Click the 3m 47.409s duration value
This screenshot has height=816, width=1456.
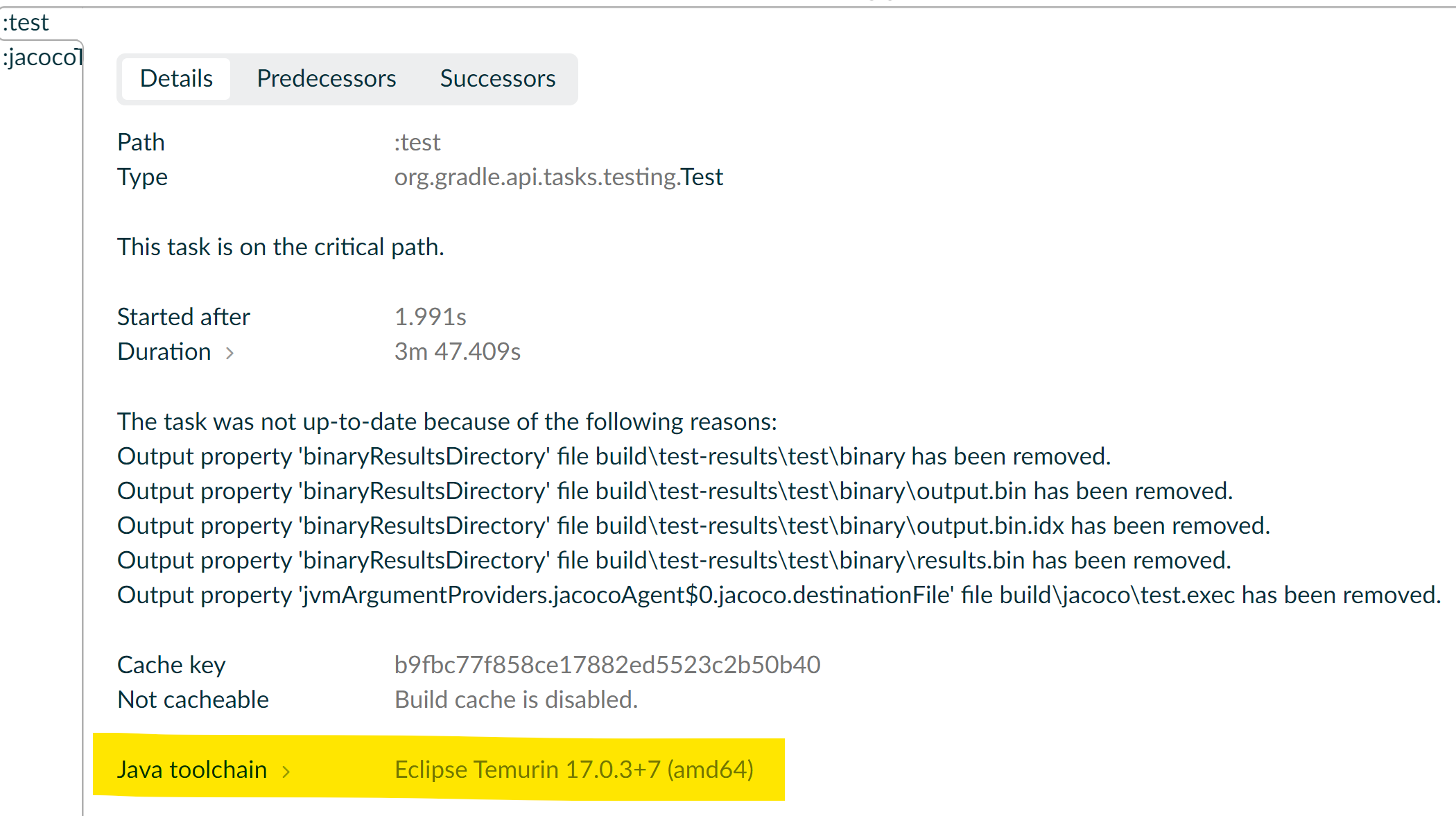(457, 351)
